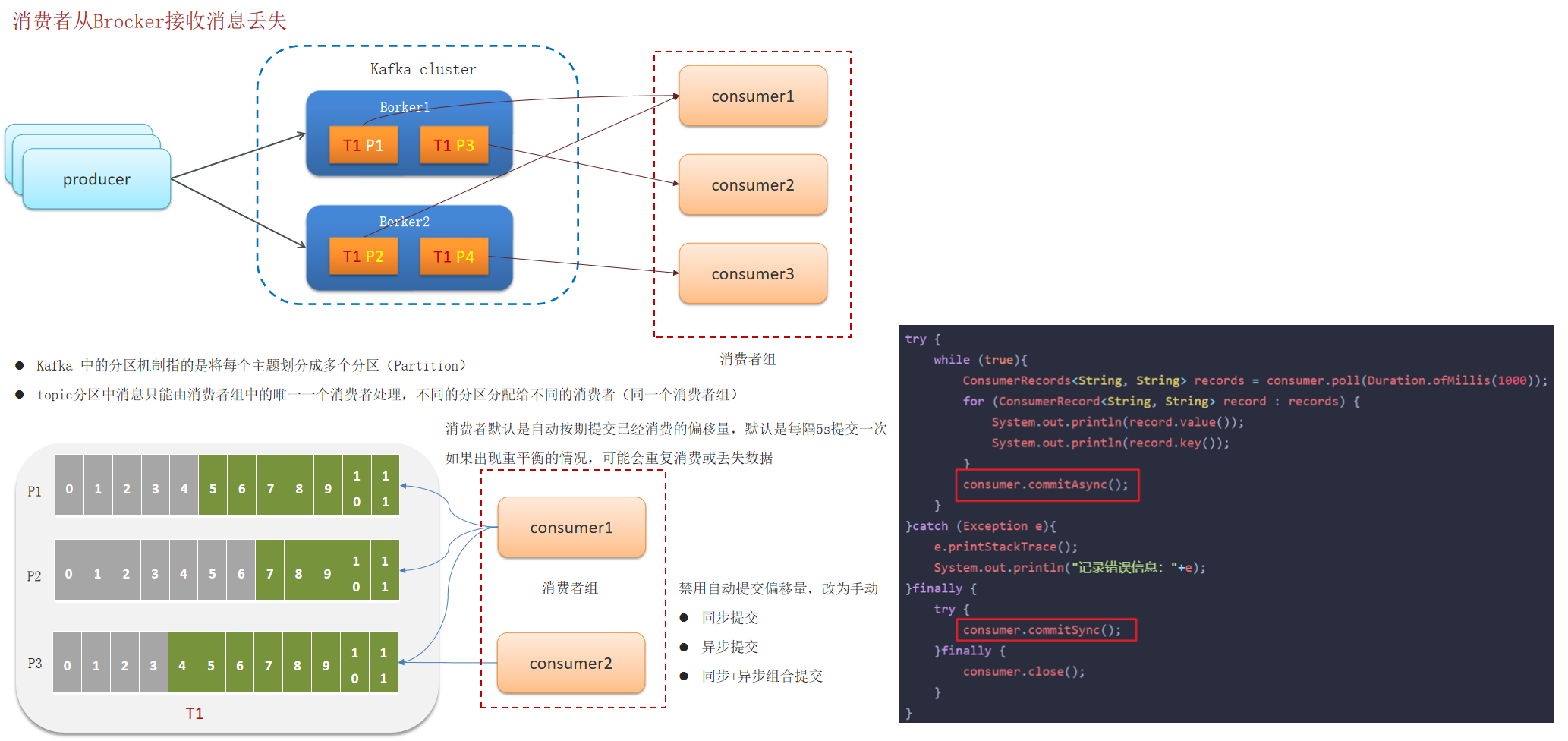
Task: Select the T1 P1 partition block
Action: pyautogui.click(x=364, y=145)
